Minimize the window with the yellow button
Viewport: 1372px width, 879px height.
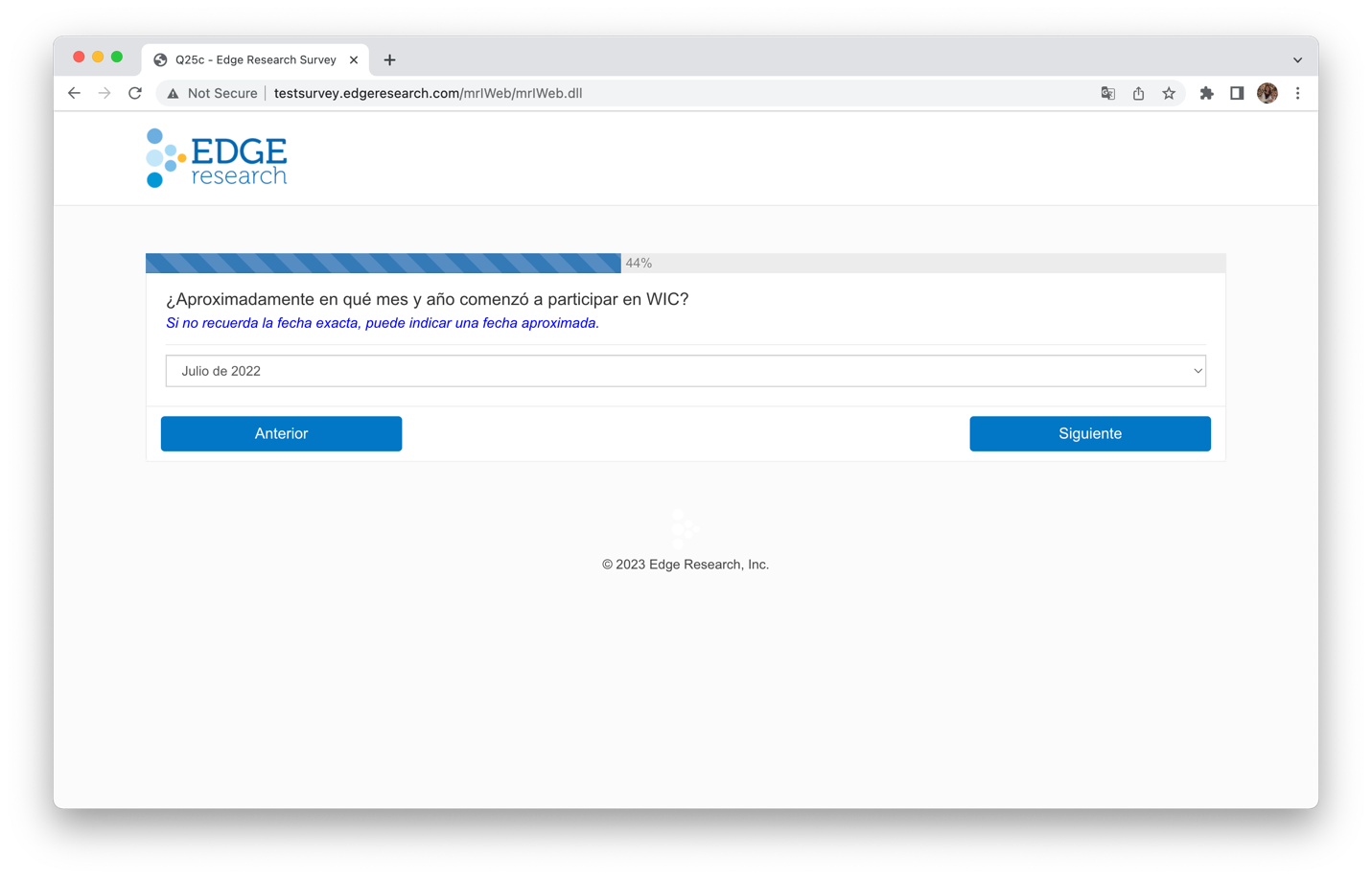(x=98, y=58)
